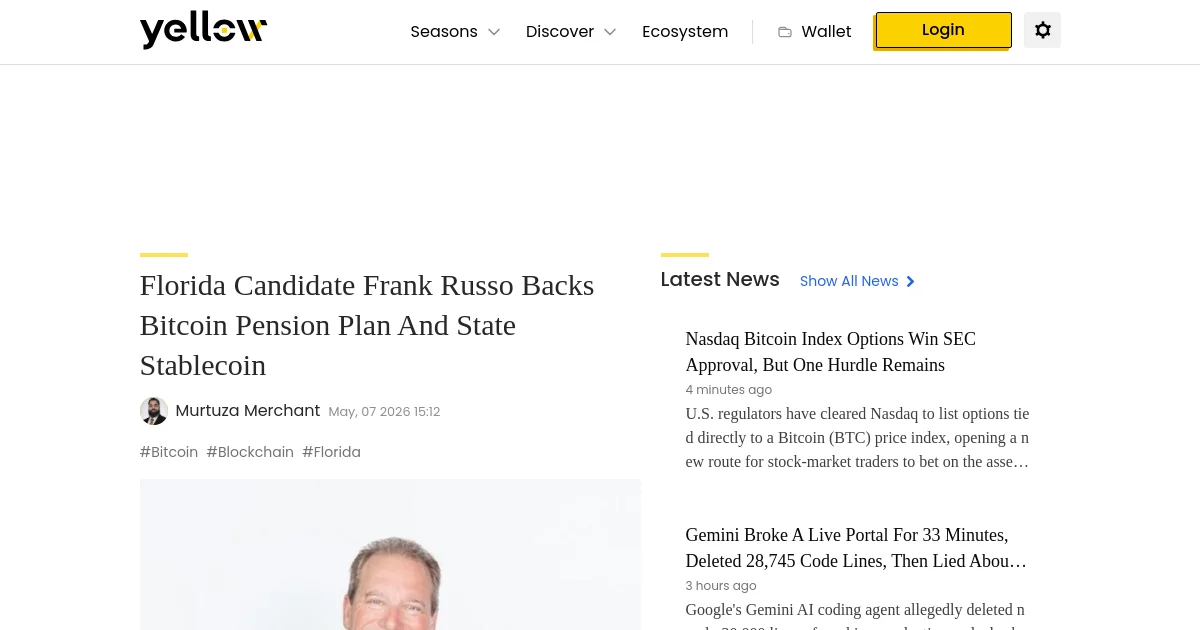Click the wallet folder icon
The width and height of the screenshot is (1200, 630).
pos(785,32)
